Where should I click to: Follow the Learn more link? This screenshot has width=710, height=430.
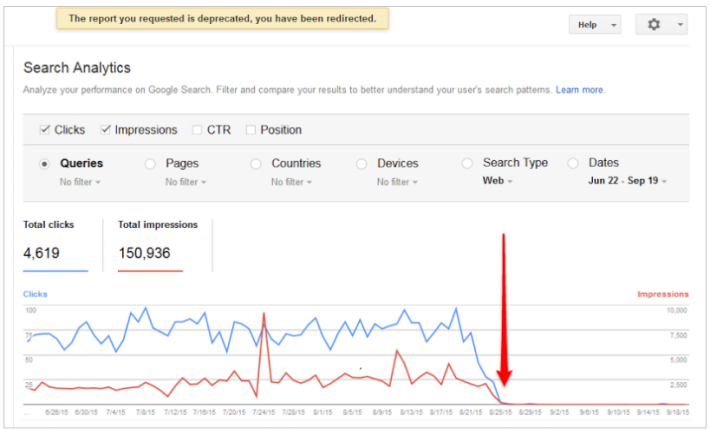[x=580, y=90]
